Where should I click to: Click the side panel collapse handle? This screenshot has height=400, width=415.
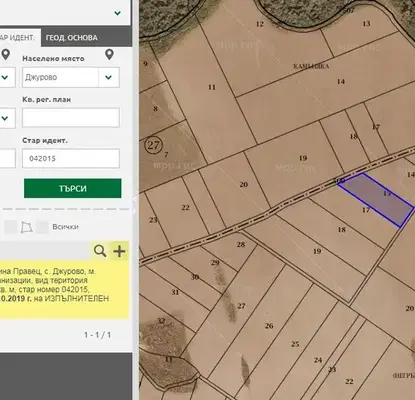click(x=135, y=205)
